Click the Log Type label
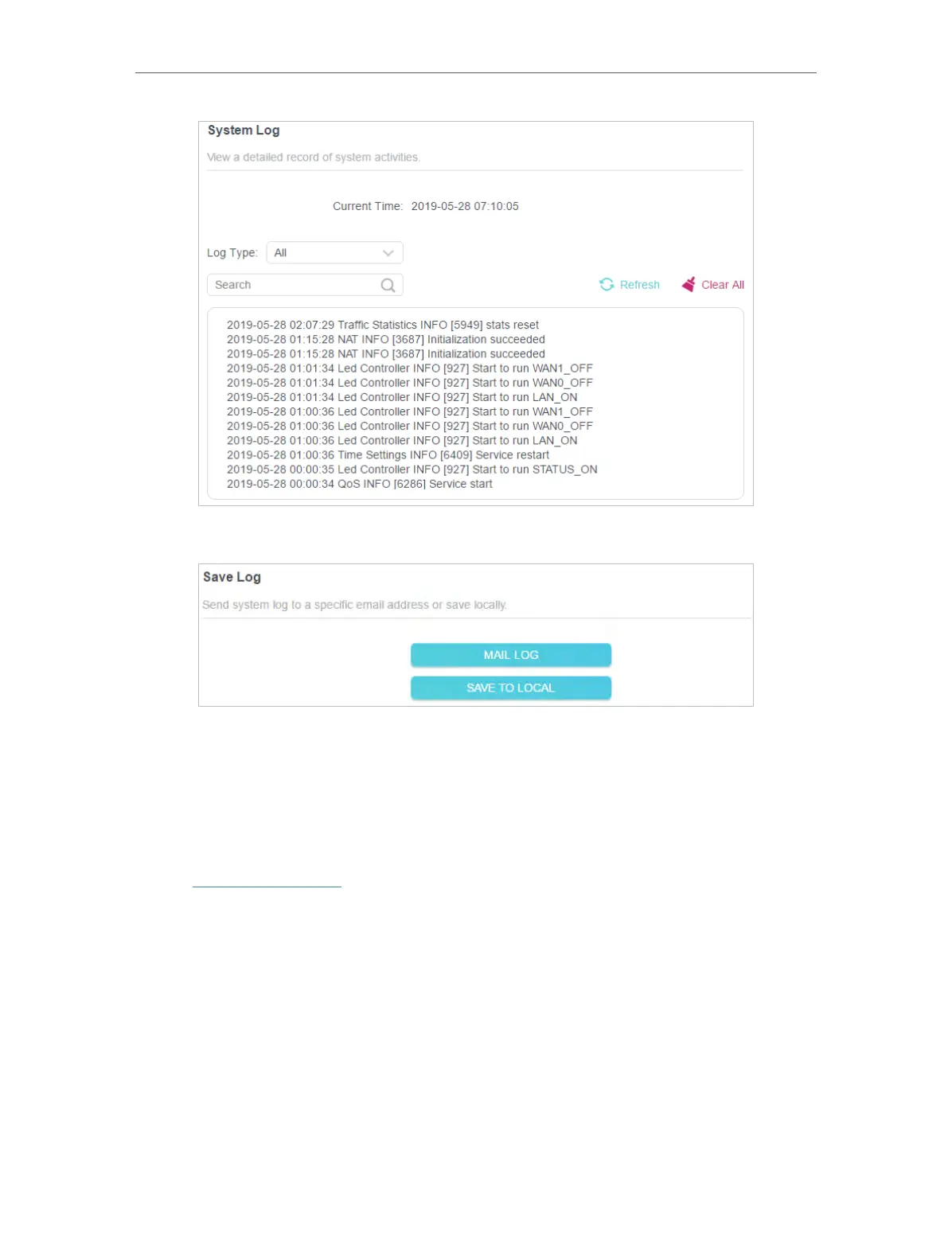 point(232,253)
